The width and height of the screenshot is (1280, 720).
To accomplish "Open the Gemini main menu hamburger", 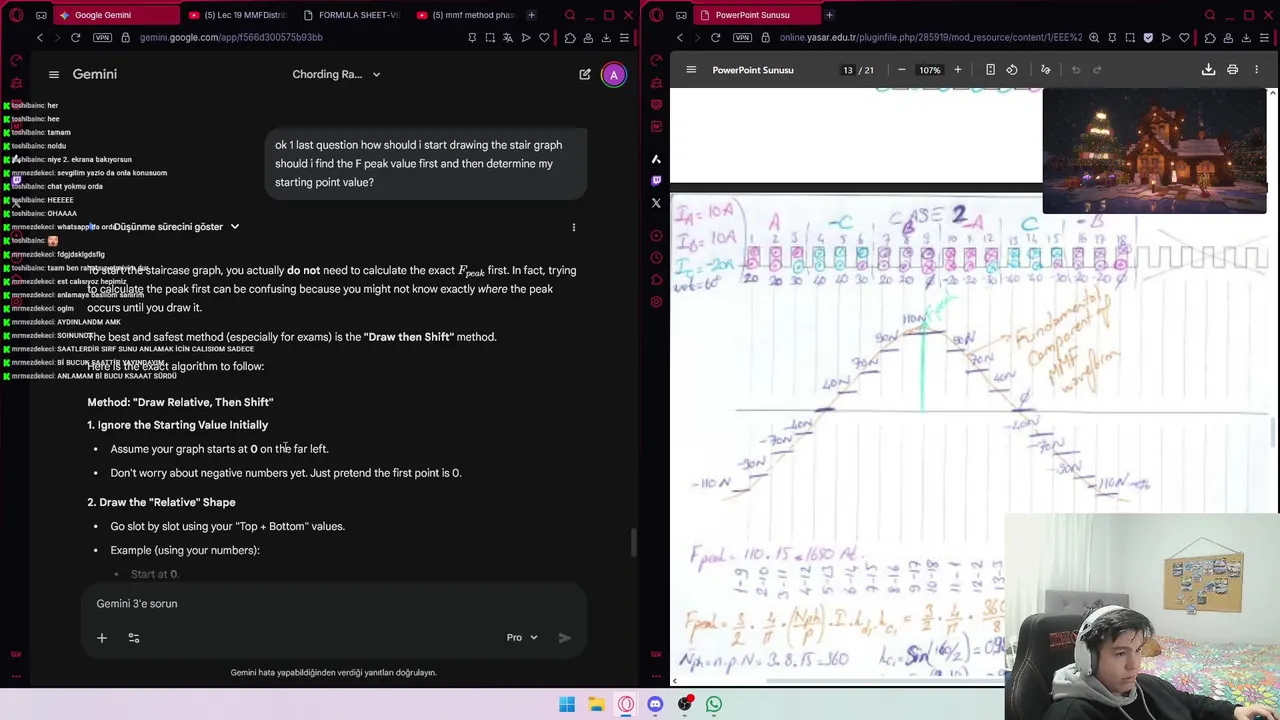I will point(54,74).
